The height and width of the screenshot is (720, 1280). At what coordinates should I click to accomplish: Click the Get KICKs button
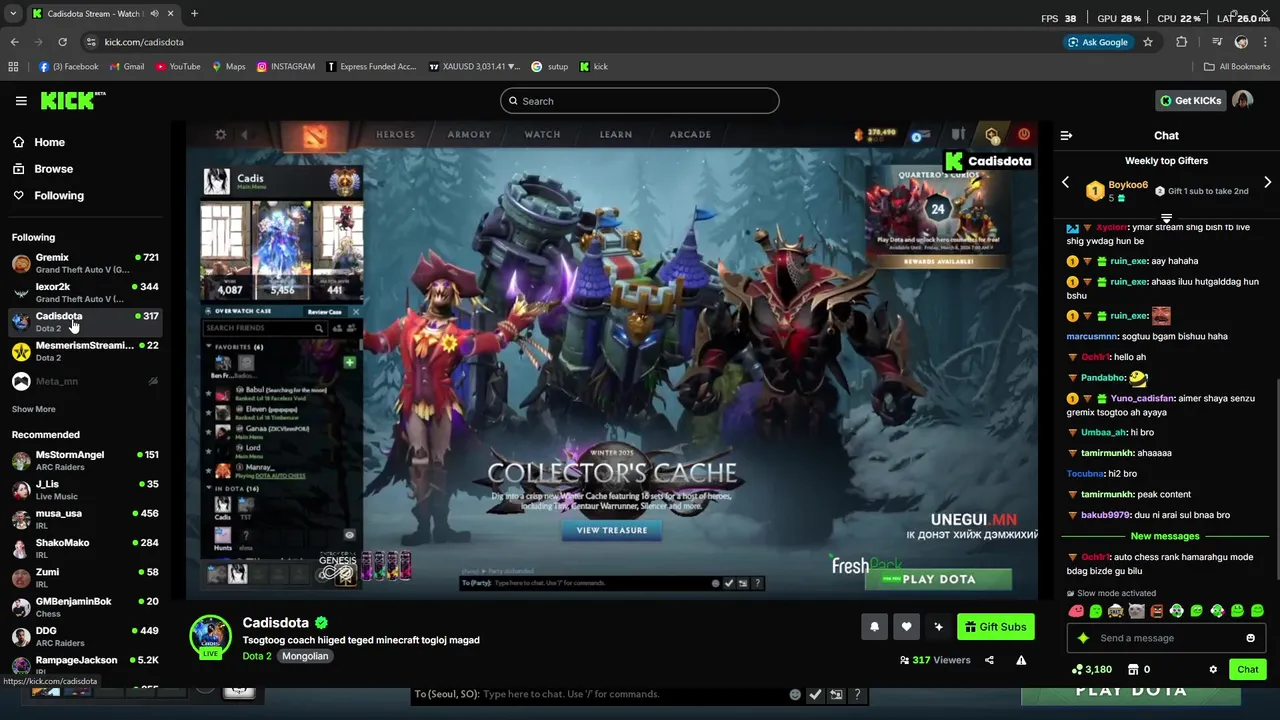1190,101
